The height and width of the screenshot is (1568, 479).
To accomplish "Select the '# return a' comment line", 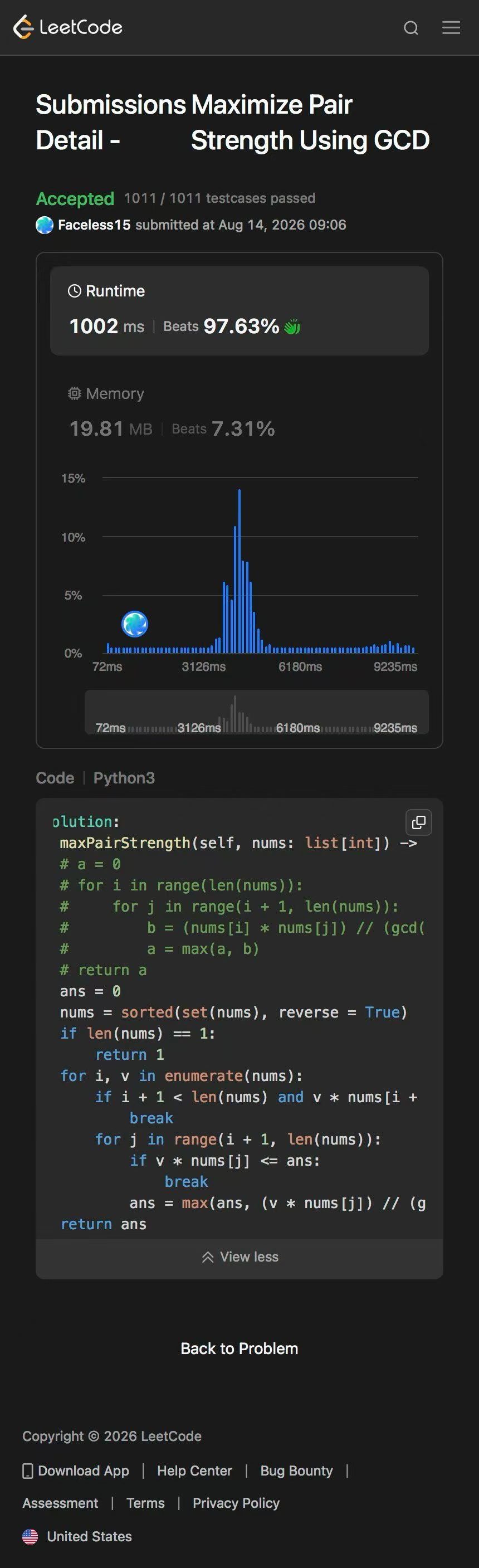I will [103, 970].
